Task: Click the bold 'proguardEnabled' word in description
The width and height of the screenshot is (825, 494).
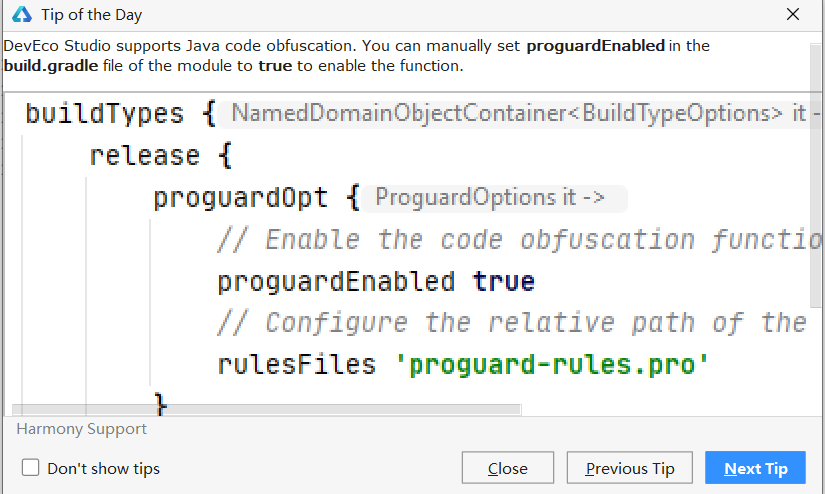Action: coord(596,46)
